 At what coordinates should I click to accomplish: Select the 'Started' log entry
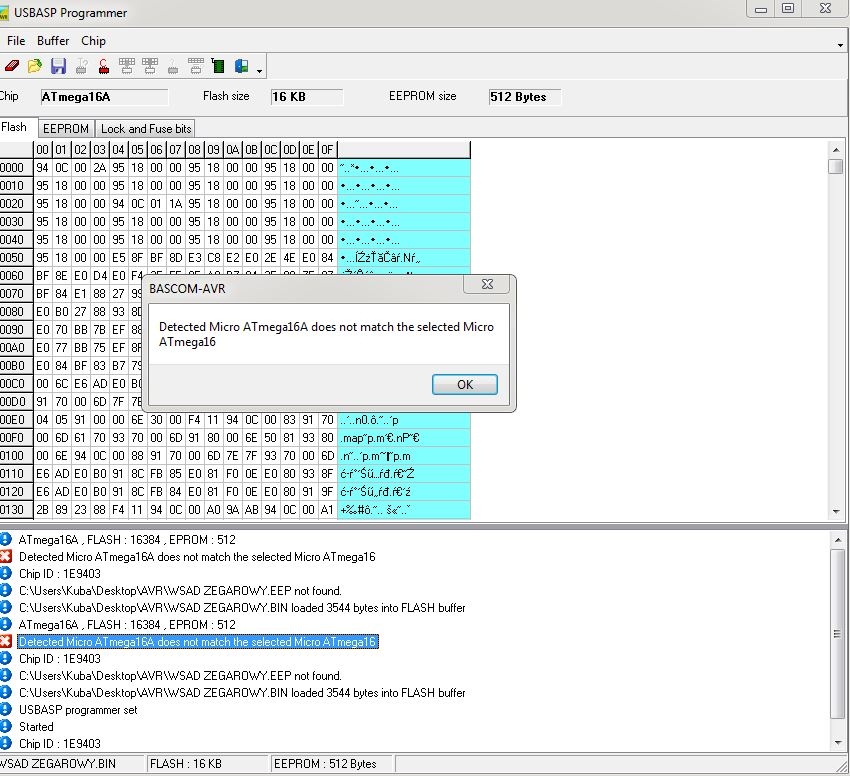tap(36, 726)
